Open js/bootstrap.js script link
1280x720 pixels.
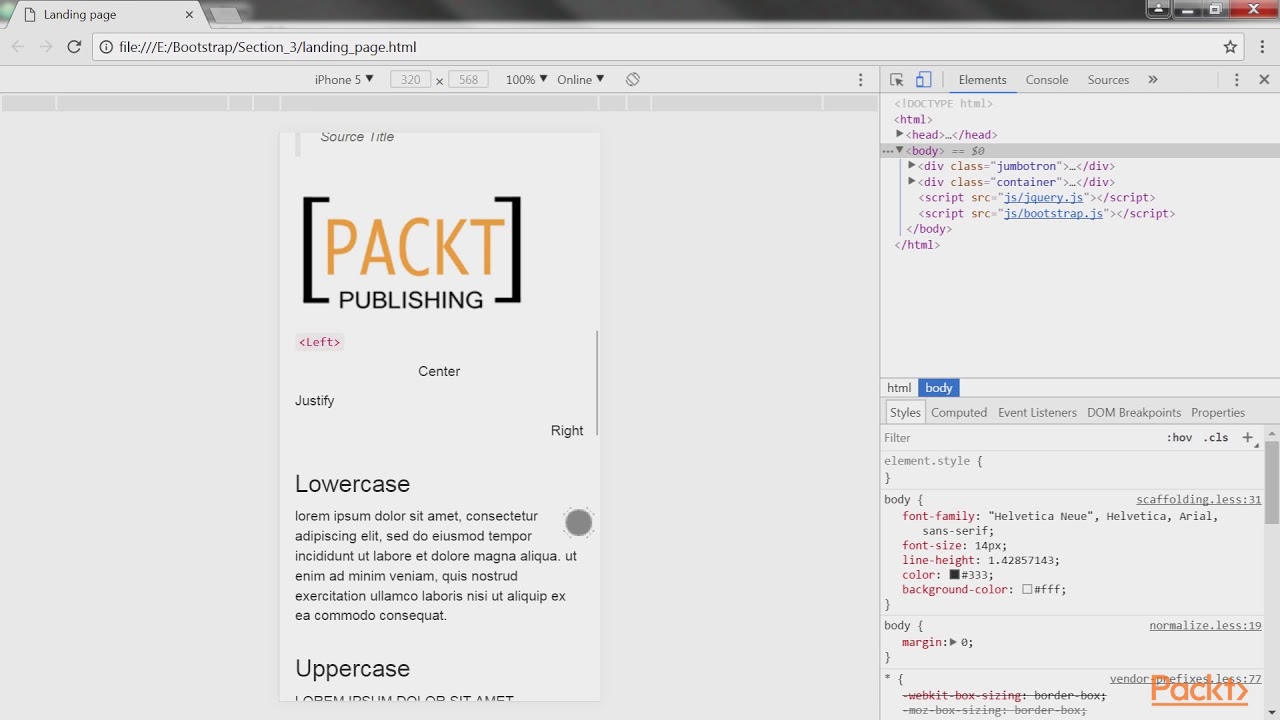pyautogui.click(x=1054, y=213)
